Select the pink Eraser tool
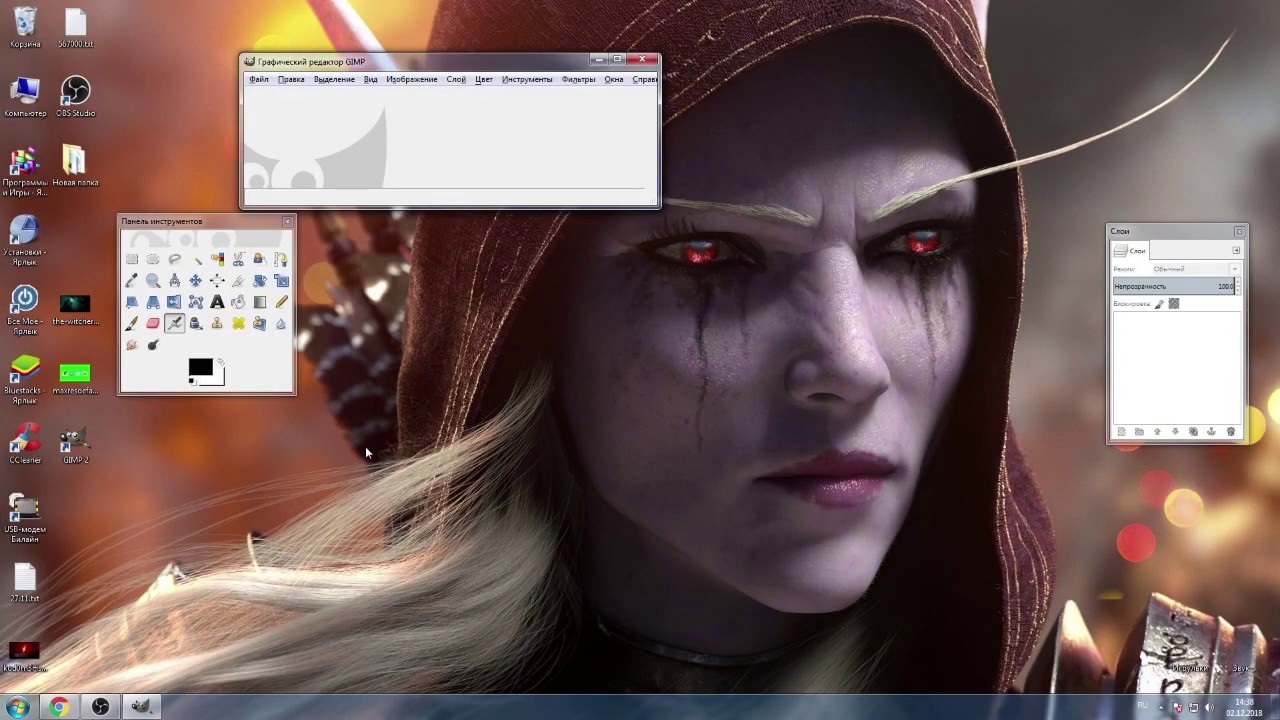Screen dimensions: 1280x720 (x=153, y=323)
